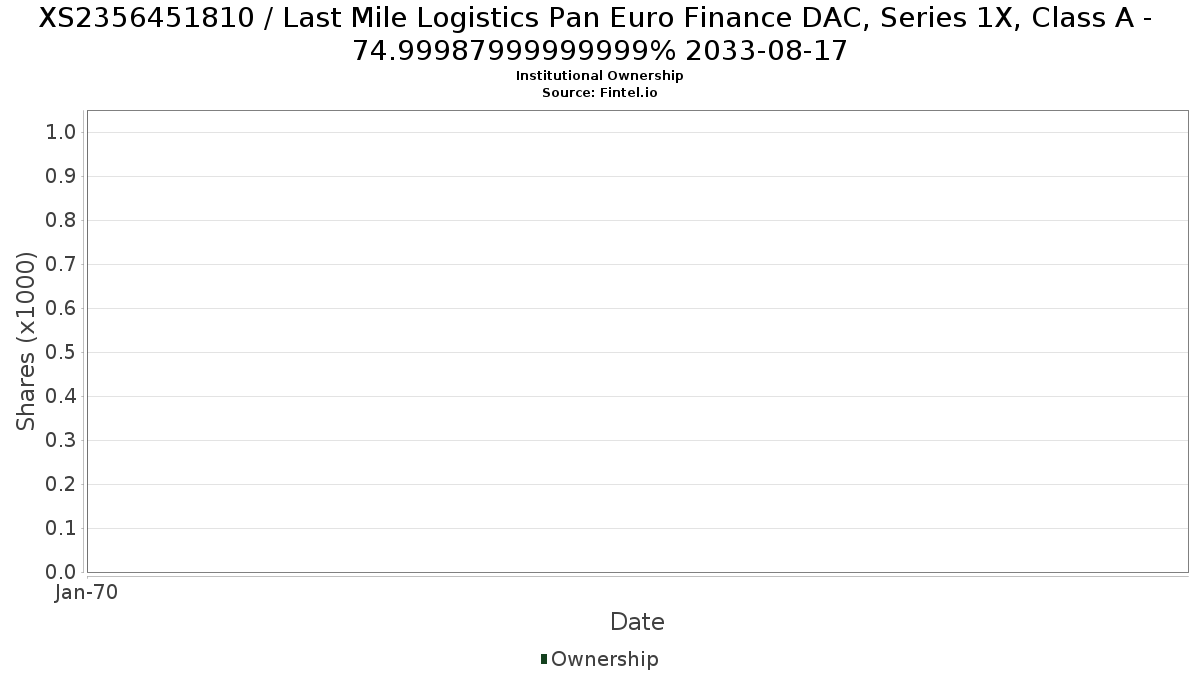Click the 0.3 y-axis tick label

(x=61, y=440)
